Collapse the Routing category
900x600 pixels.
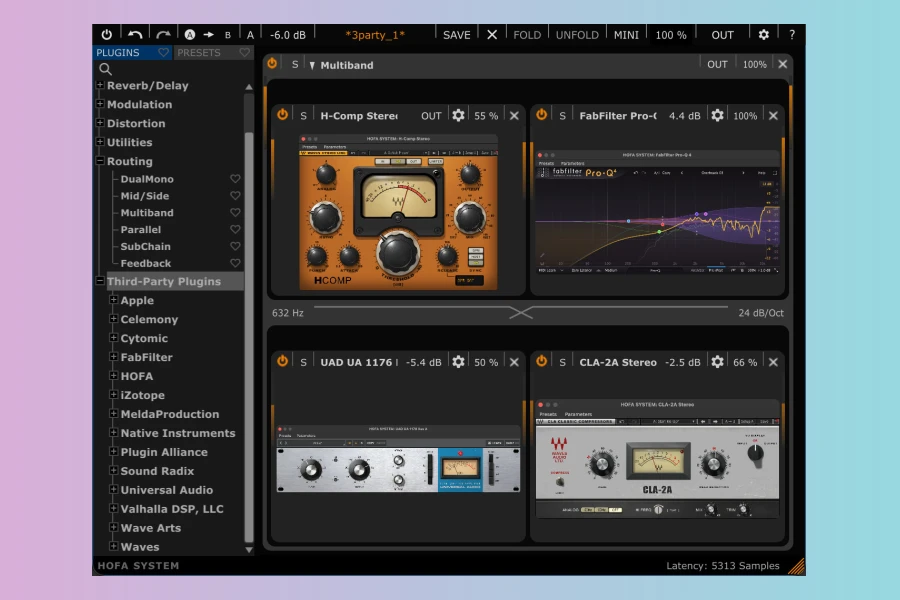(100, 161)
